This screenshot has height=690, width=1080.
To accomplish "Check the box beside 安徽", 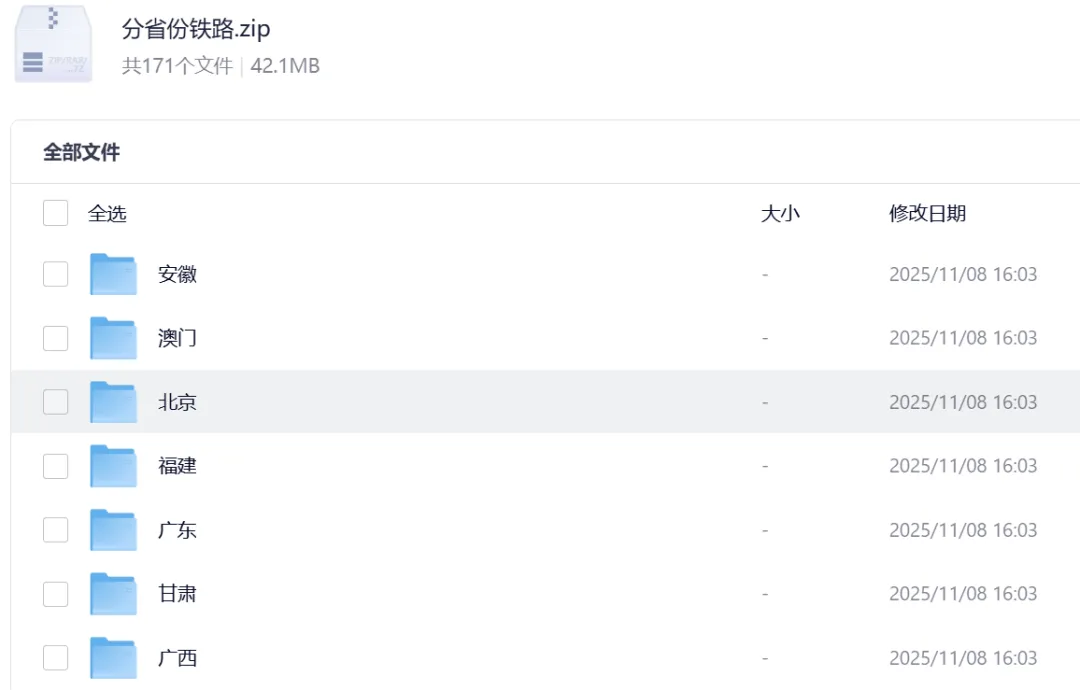I will 55,274.
